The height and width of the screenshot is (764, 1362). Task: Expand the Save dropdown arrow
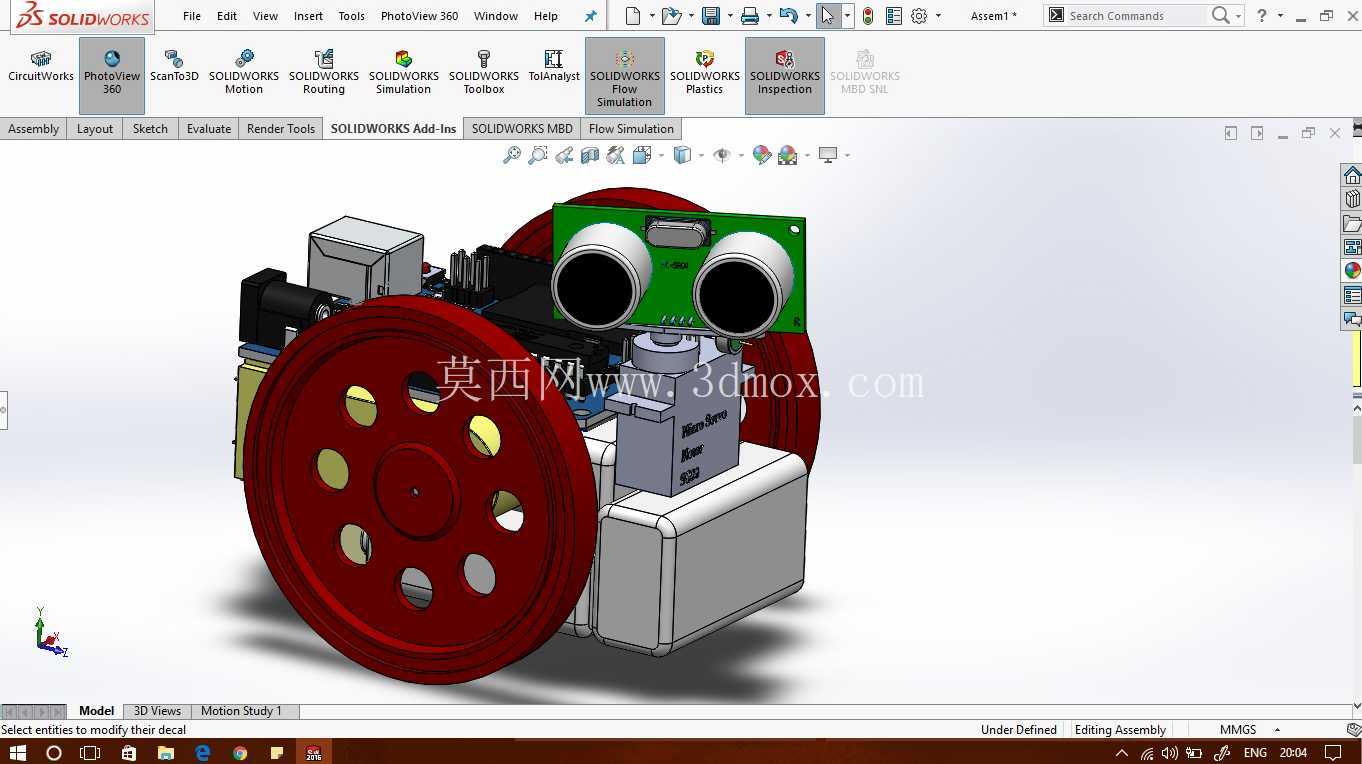[x=730, y=16]
